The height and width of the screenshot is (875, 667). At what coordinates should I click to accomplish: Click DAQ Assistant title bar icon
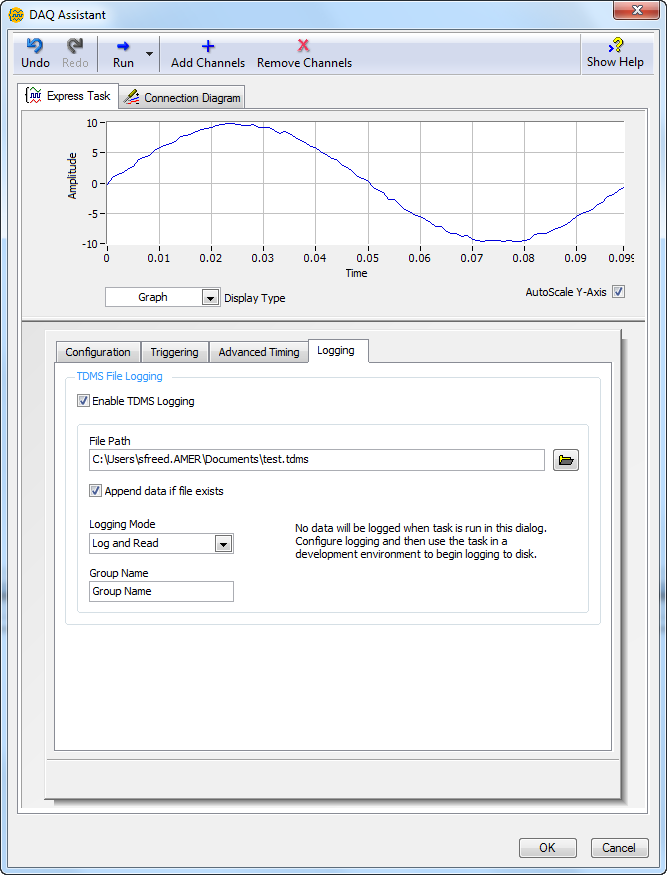tap(16, 15)
